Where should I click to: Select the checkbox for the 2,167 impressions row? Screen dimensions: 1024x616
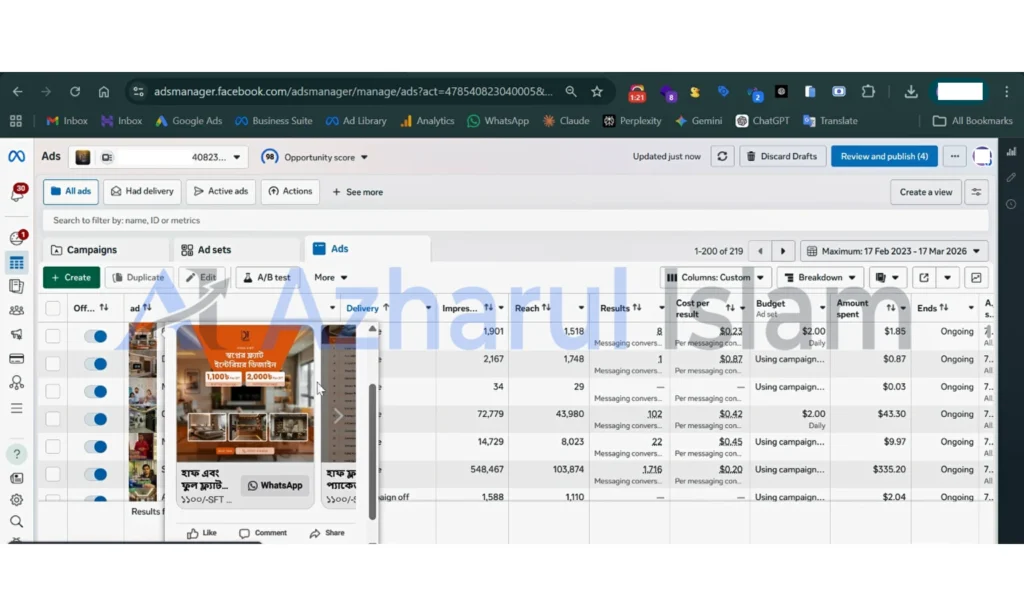[53, 364]
